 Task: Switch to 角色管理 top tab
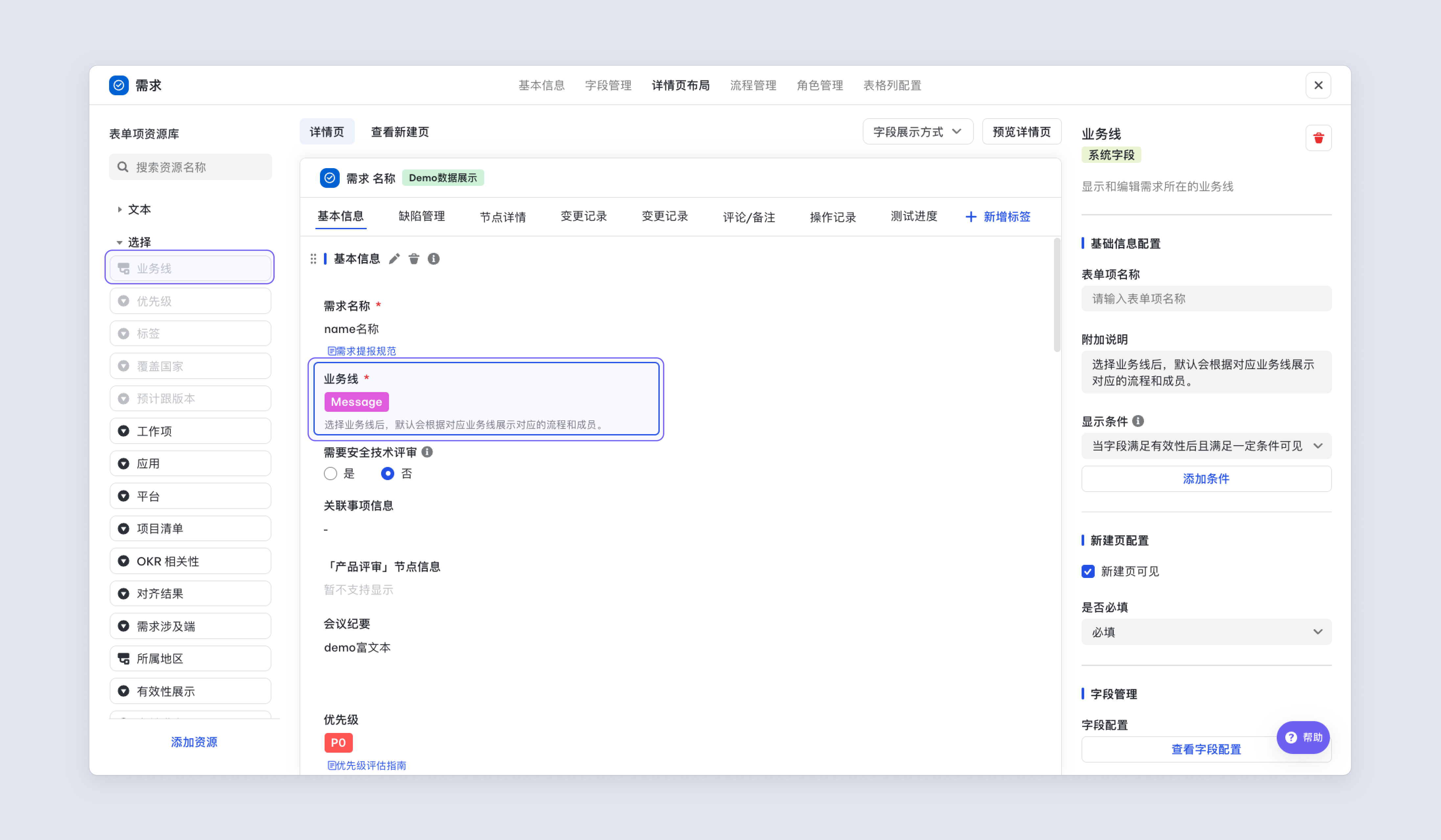pyautogui.click(x=820, y=85)
